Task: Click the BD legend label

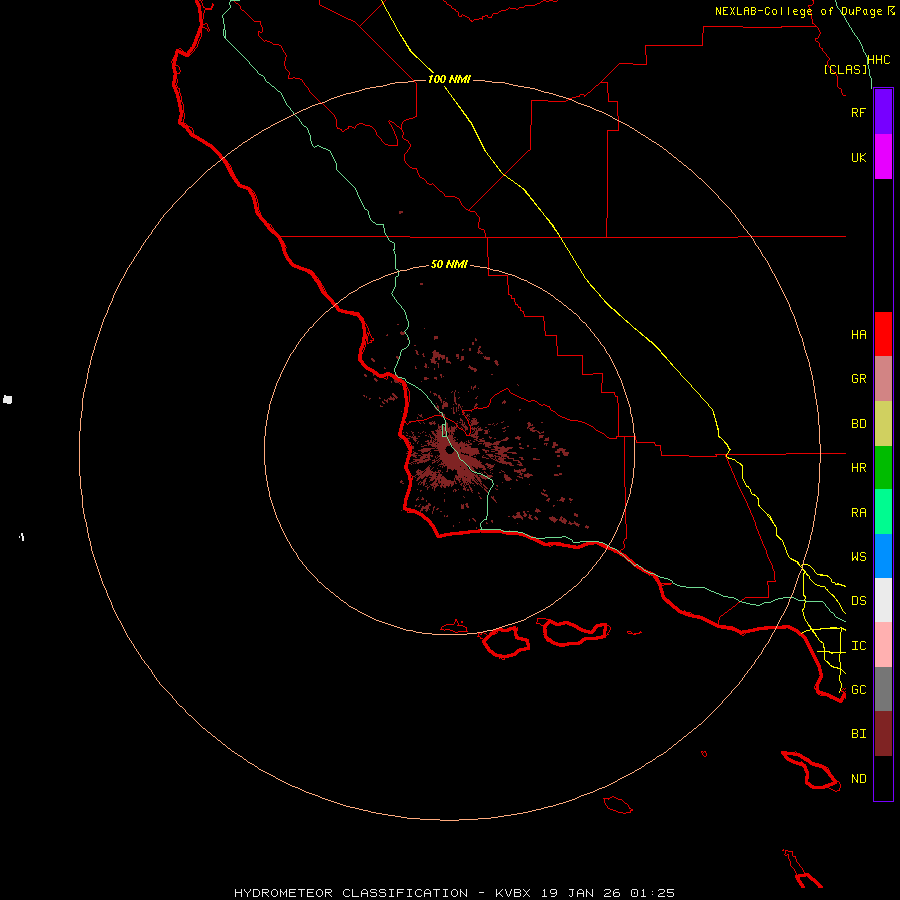Action: tap(858, 424)
